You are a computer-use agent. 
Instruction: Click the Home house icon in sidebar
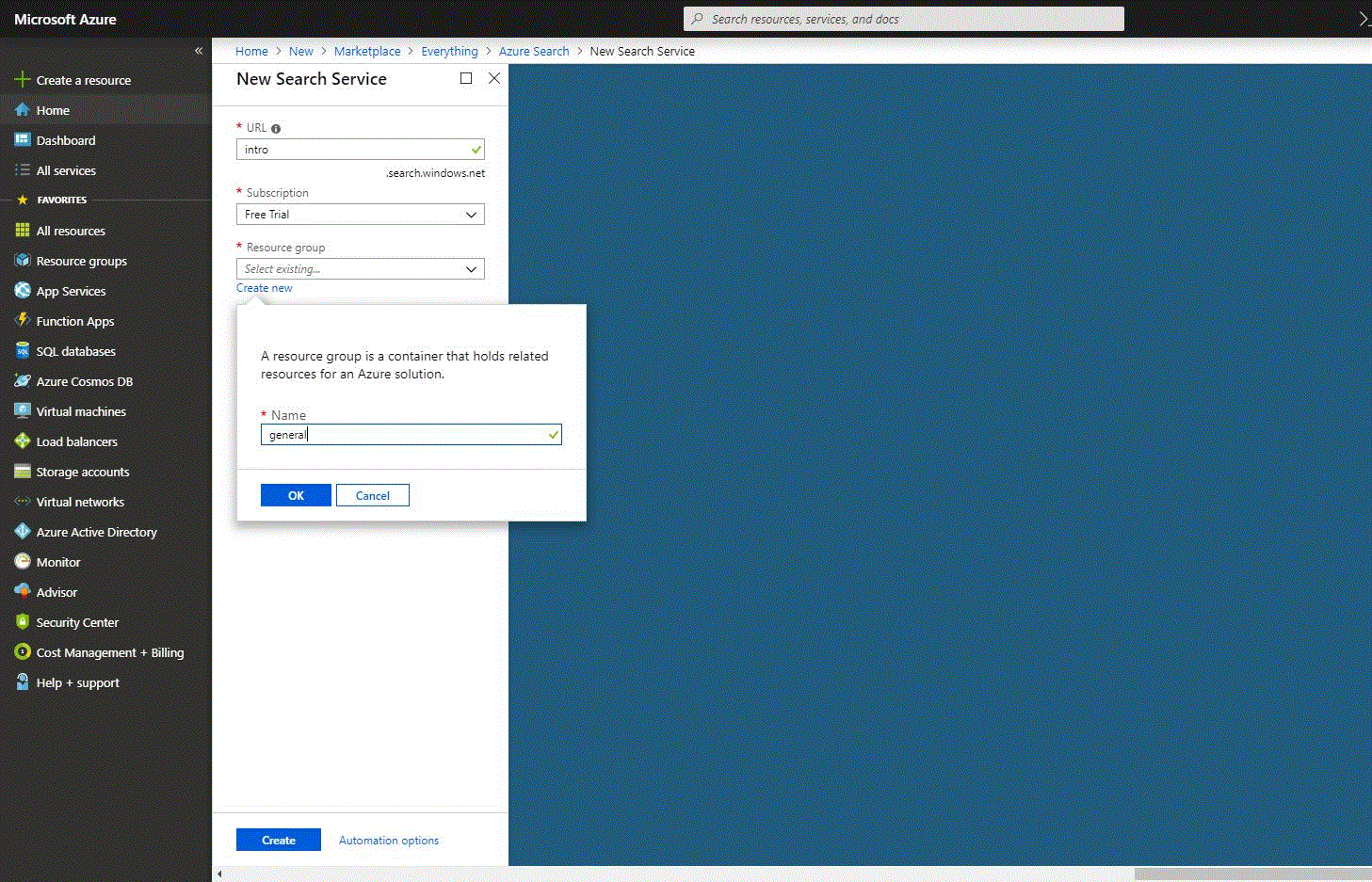tap(23, 110)
